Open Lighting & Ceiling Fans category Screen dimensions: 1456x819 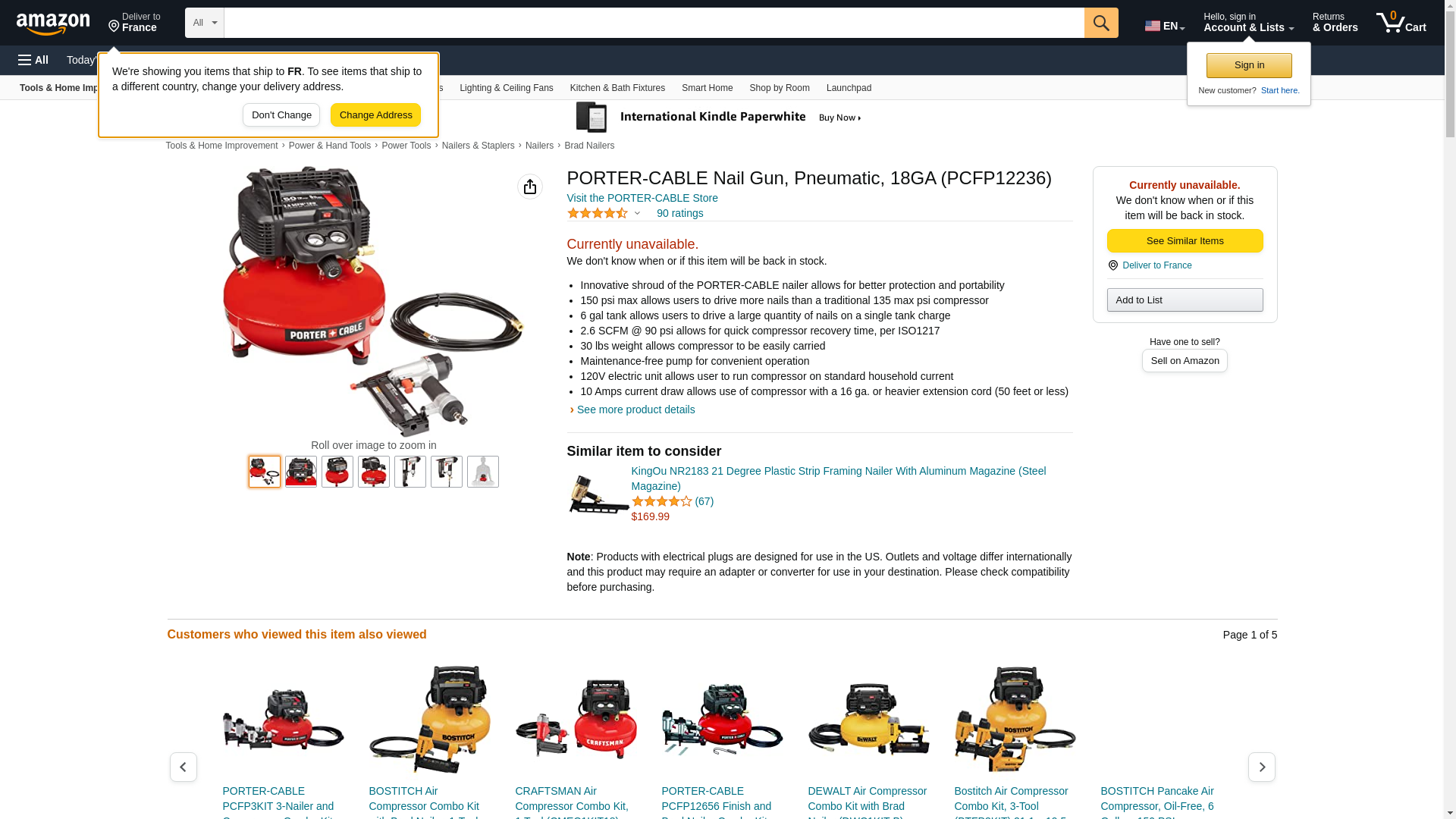click(x=506, y=88)
